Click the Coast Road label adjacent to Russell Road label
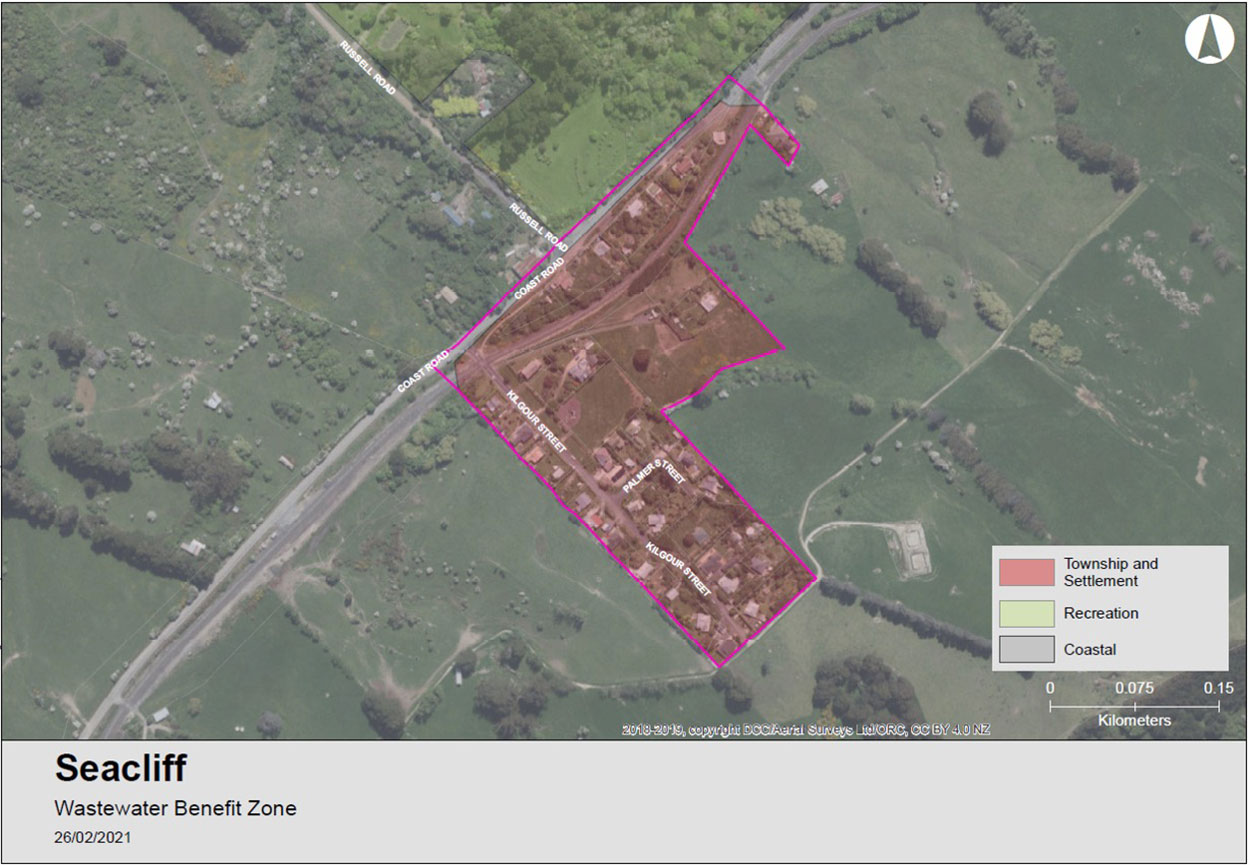The image size is (1250, 866). [x=540, y=279]
